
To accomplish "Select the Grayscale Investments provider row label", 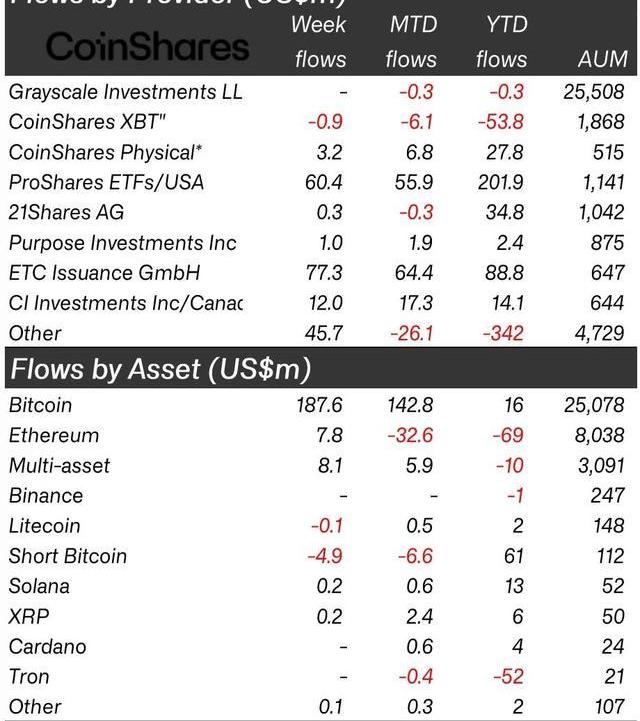I will (x=125, y=92).
